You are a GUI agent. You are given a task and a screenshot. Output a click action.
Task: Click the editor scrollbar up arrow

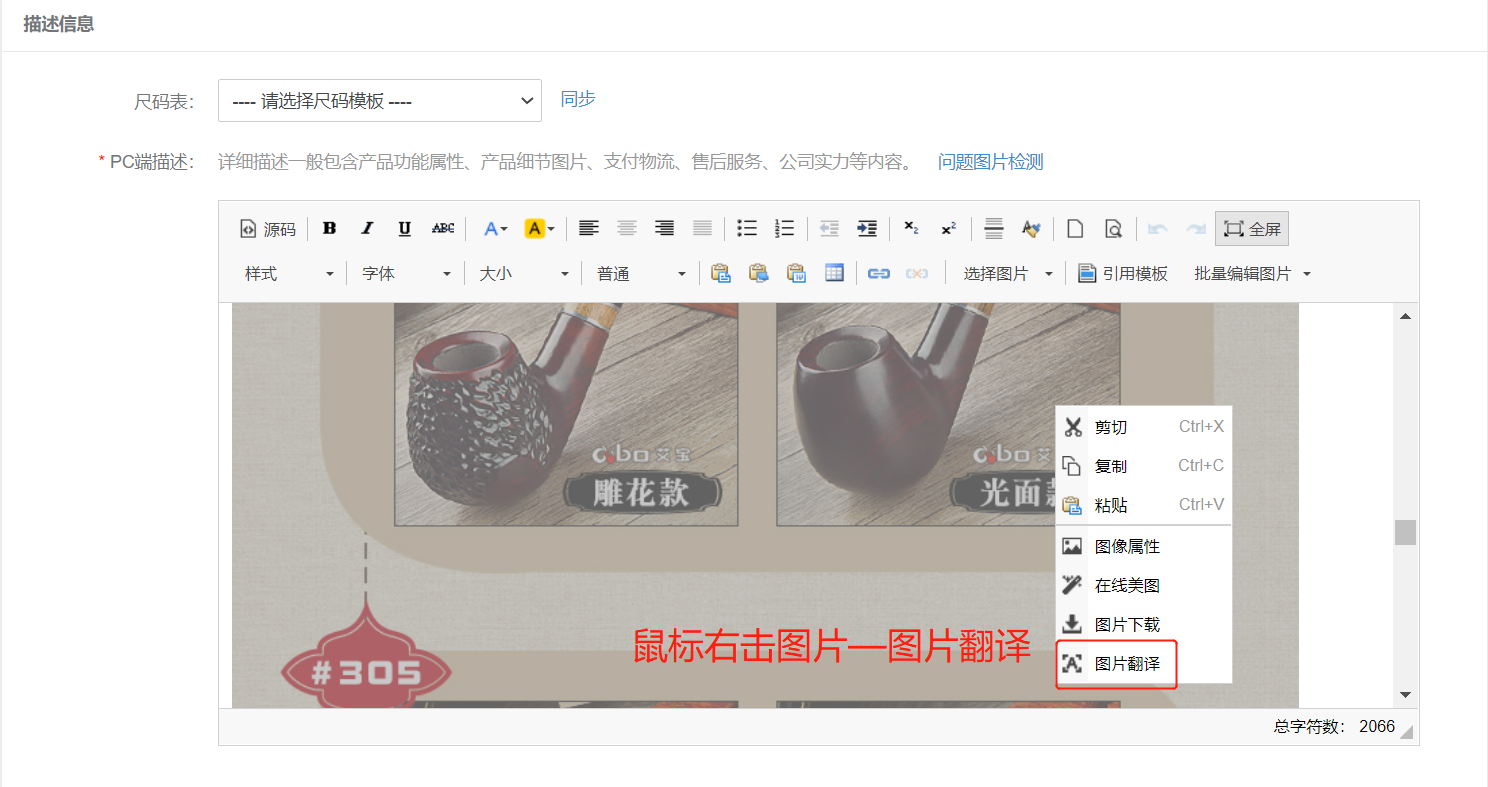tap(1406, 316)
